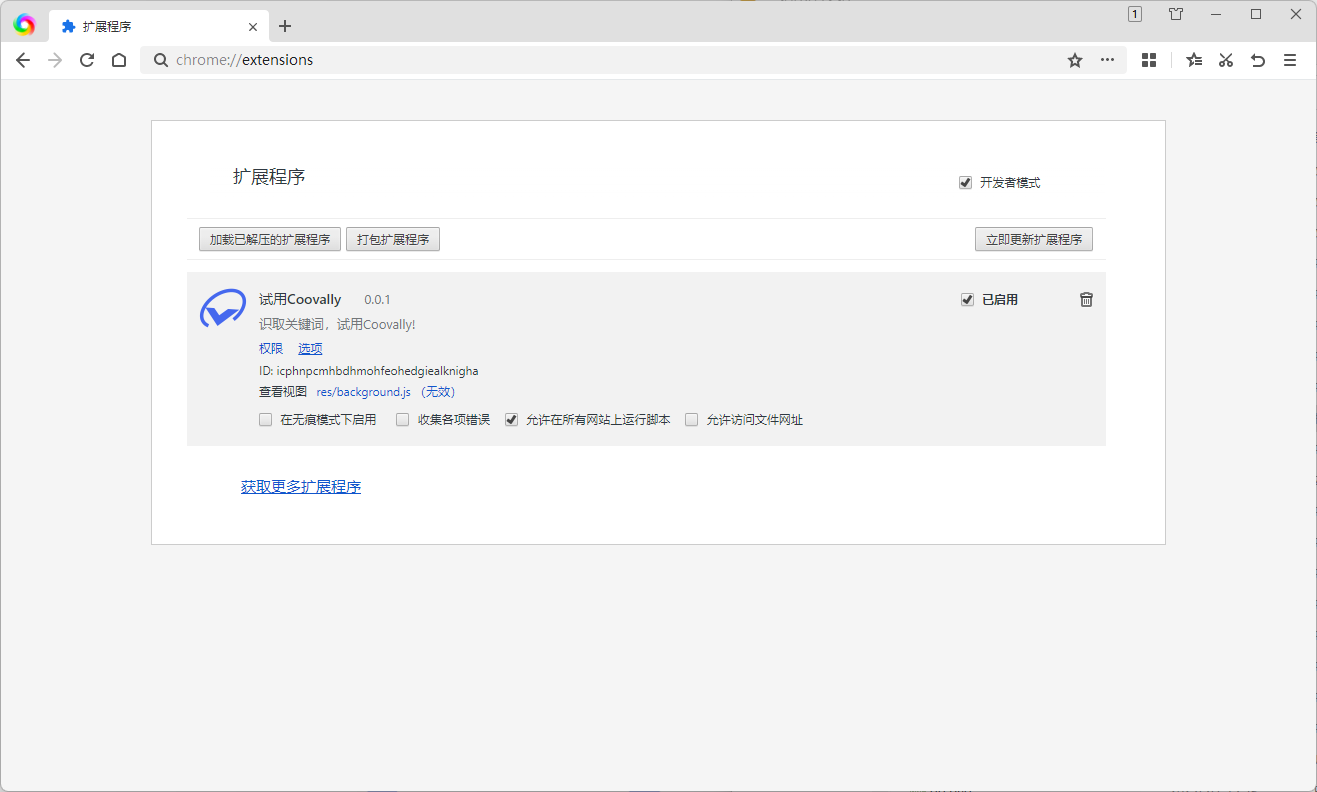Viewport: 1317px width, 792px height.
Task: Toggle 开发者模式 checkbox
Action: [x=965, y=183]
